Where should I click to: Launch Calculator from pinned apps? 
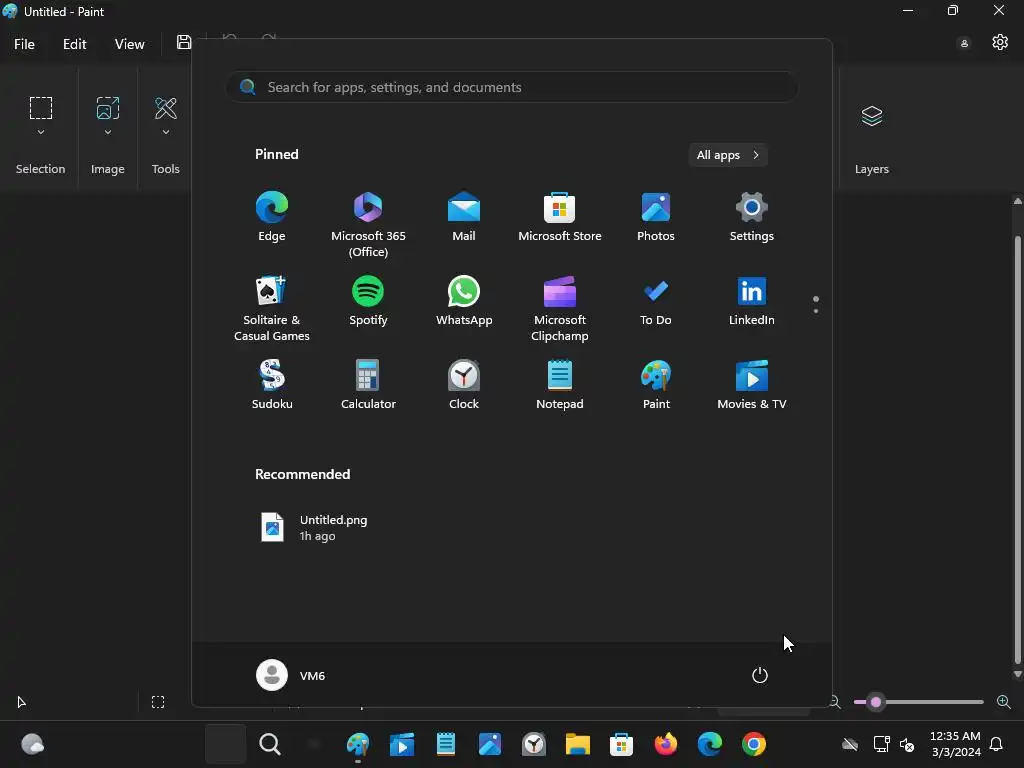[x=368, y=385]
